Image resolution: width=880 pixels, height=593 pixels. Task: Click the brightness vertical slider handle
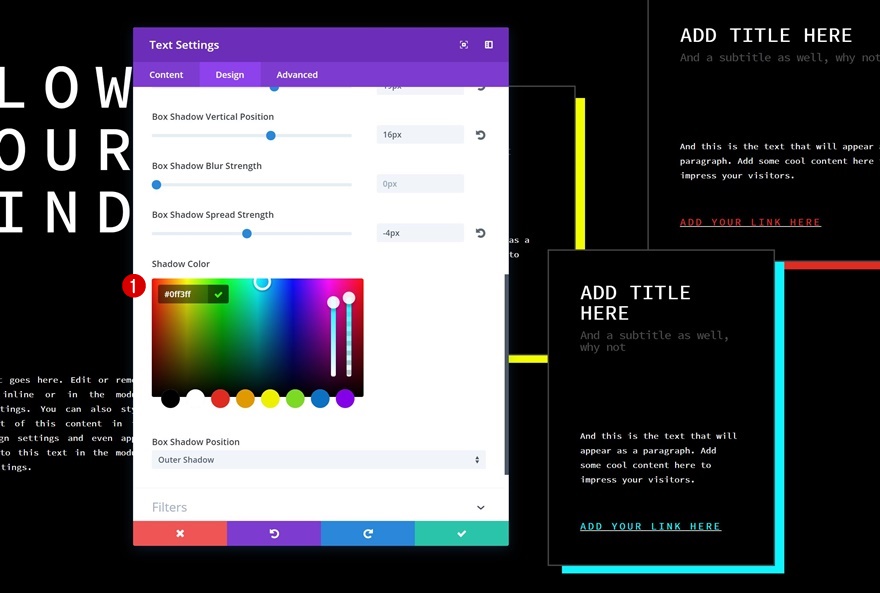[333, 302]
